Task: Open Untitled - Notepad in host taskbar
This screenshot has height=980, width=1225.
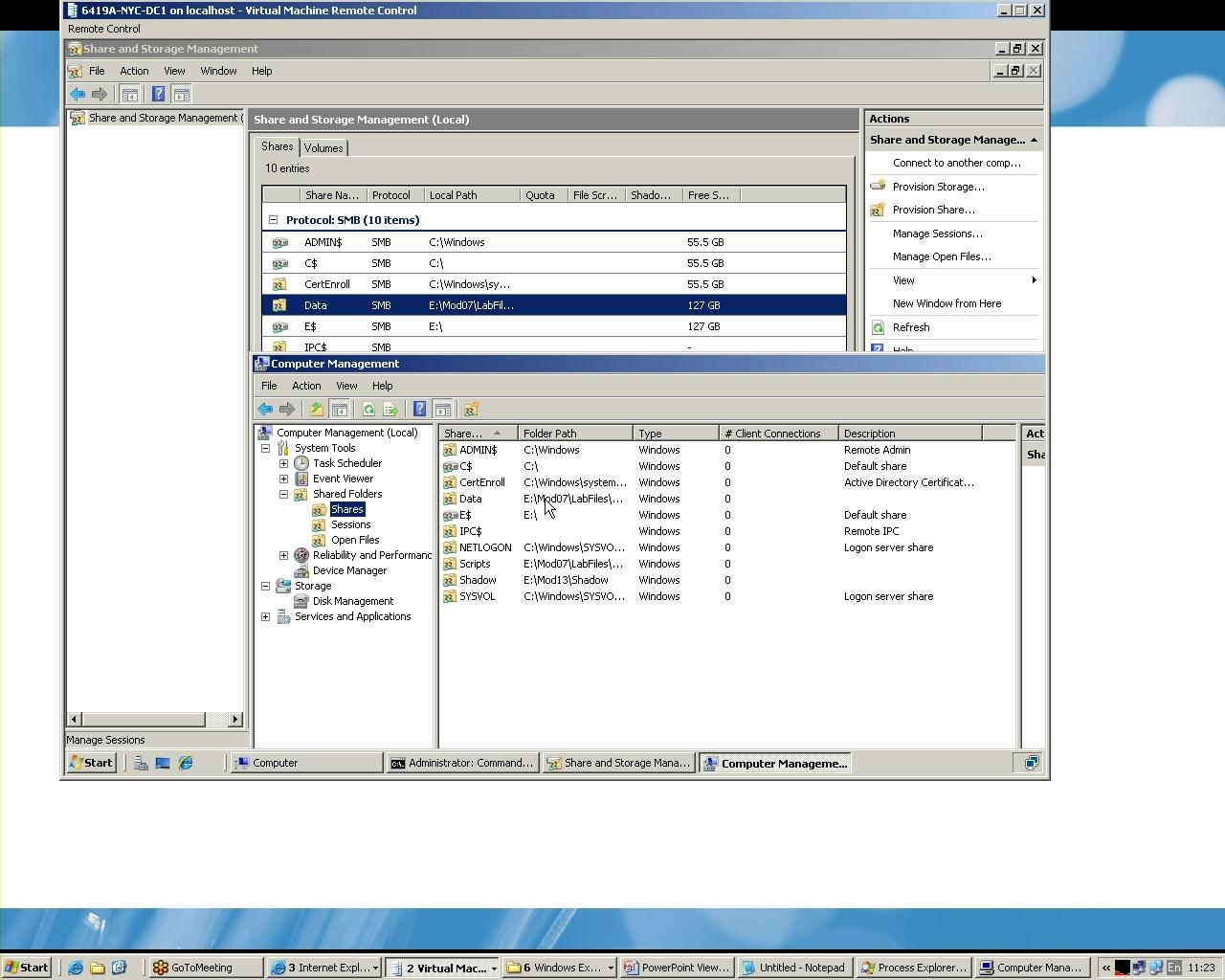Action: coord(795,968)
